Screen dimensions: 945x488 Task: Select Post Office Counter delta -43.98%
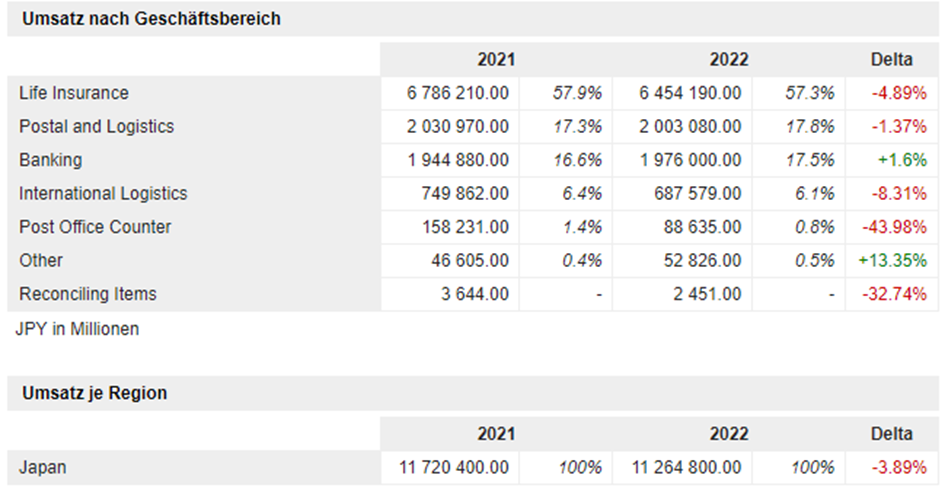tap(893, 227)
